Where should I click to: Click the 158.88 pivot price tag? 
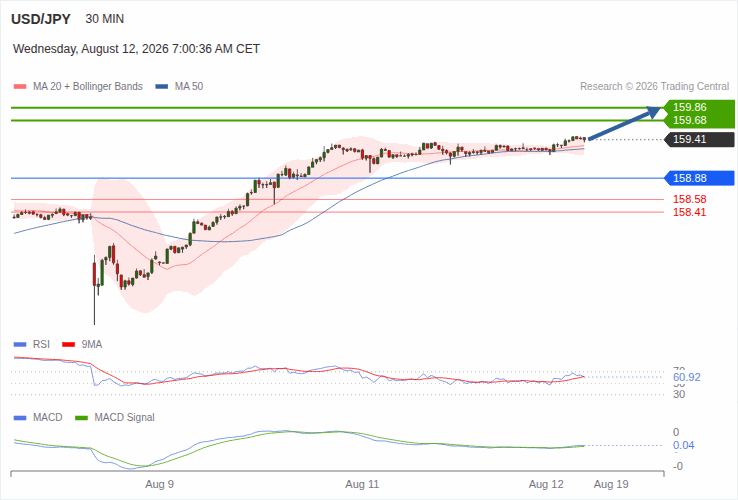(x=699, y=178)
